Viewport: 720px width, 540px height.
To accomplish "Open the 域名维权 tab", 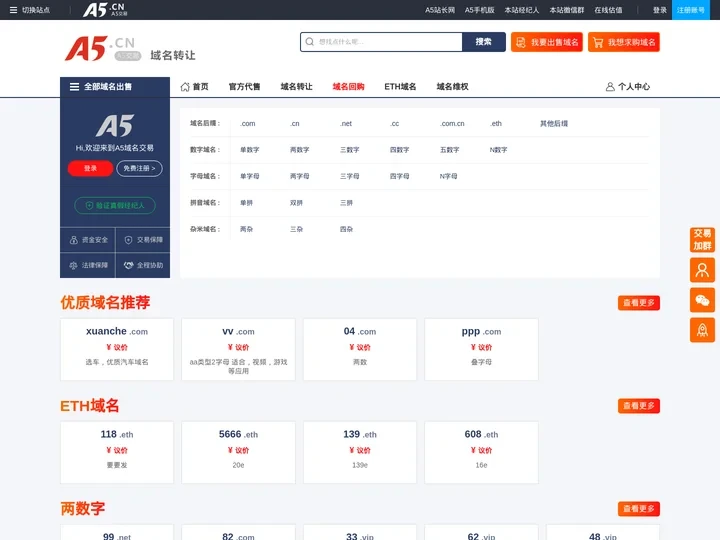I will pyautogui.click(x=452, y=86).
